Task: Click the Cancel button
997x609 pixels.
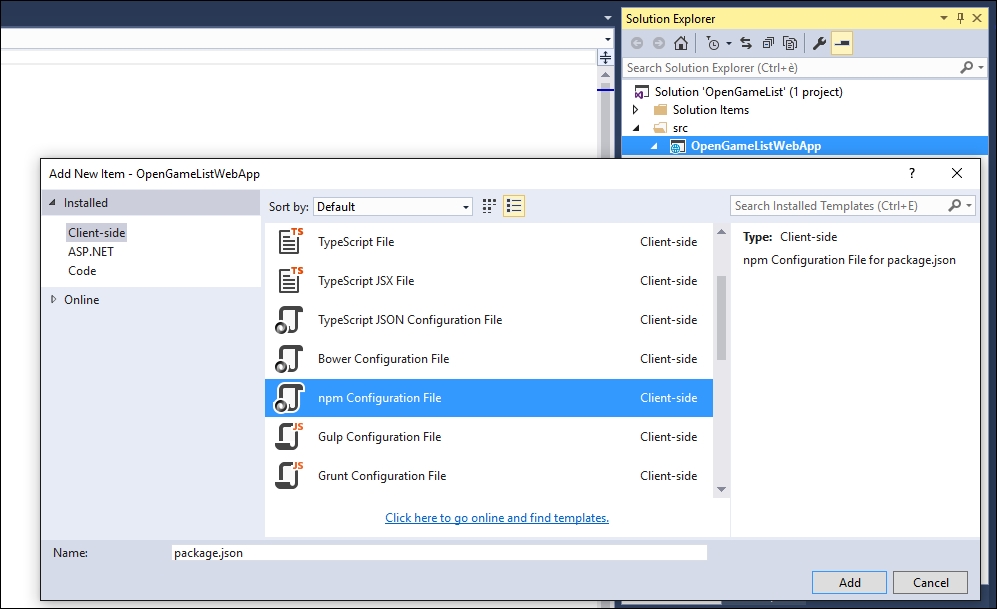Action: [930, 582]
